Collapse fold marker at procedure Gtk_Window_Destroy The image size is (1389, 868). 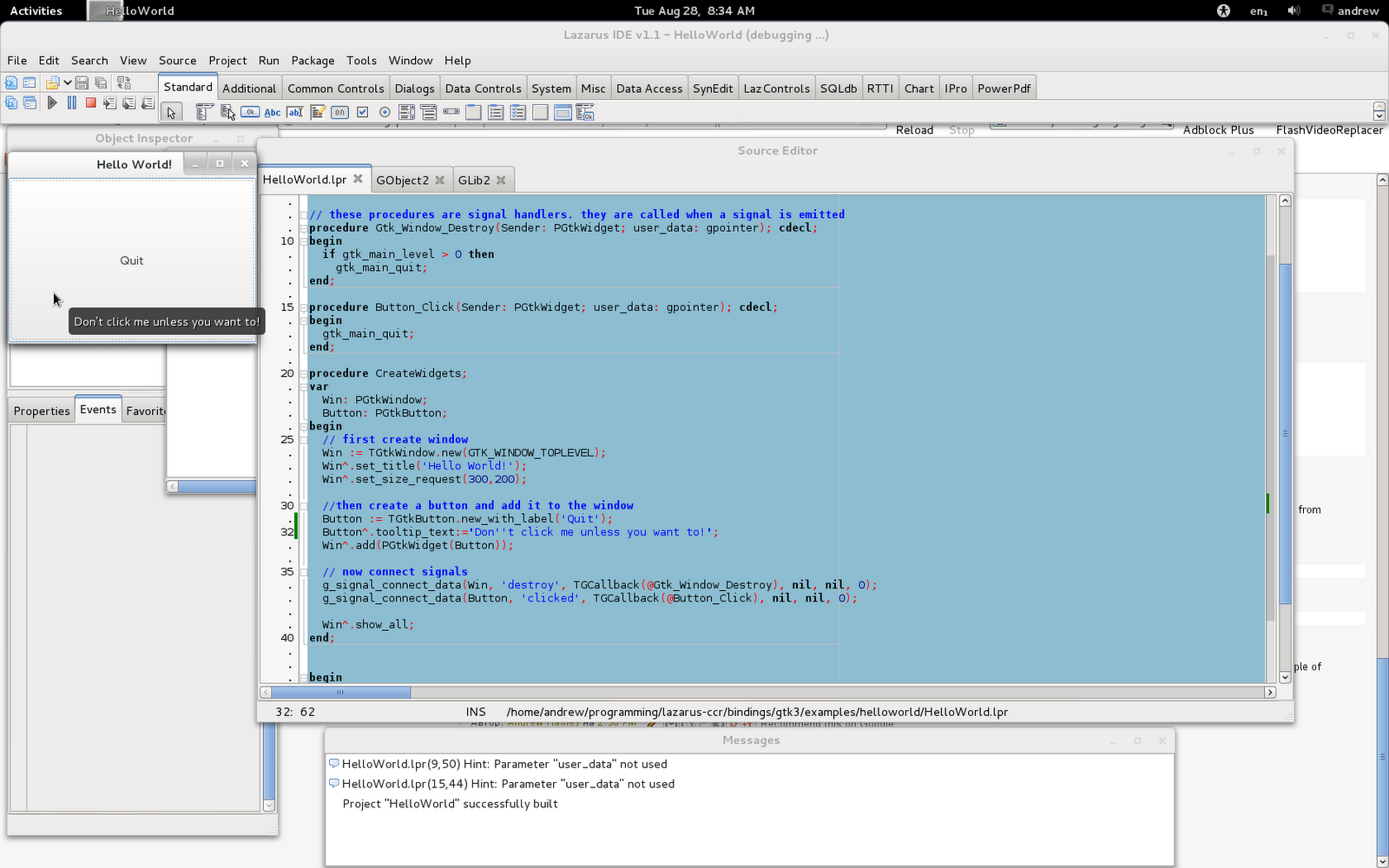point(304,228)
